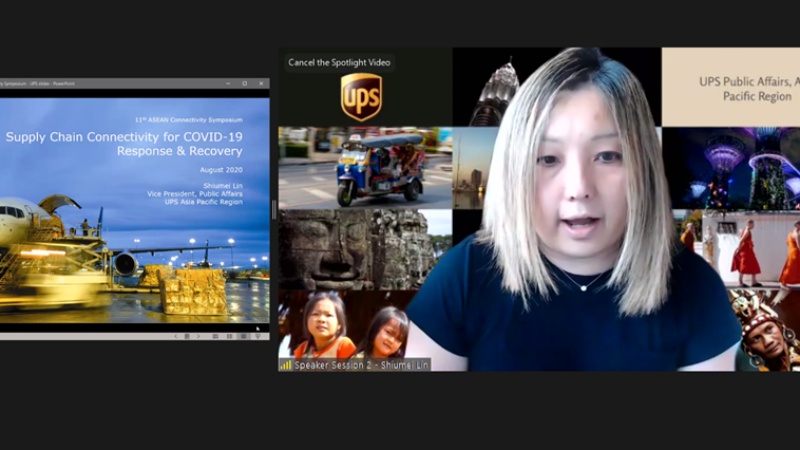Click the divider handle between slide and video
Image resolution: width=800 pixels, height=450 pixels.
274,210
